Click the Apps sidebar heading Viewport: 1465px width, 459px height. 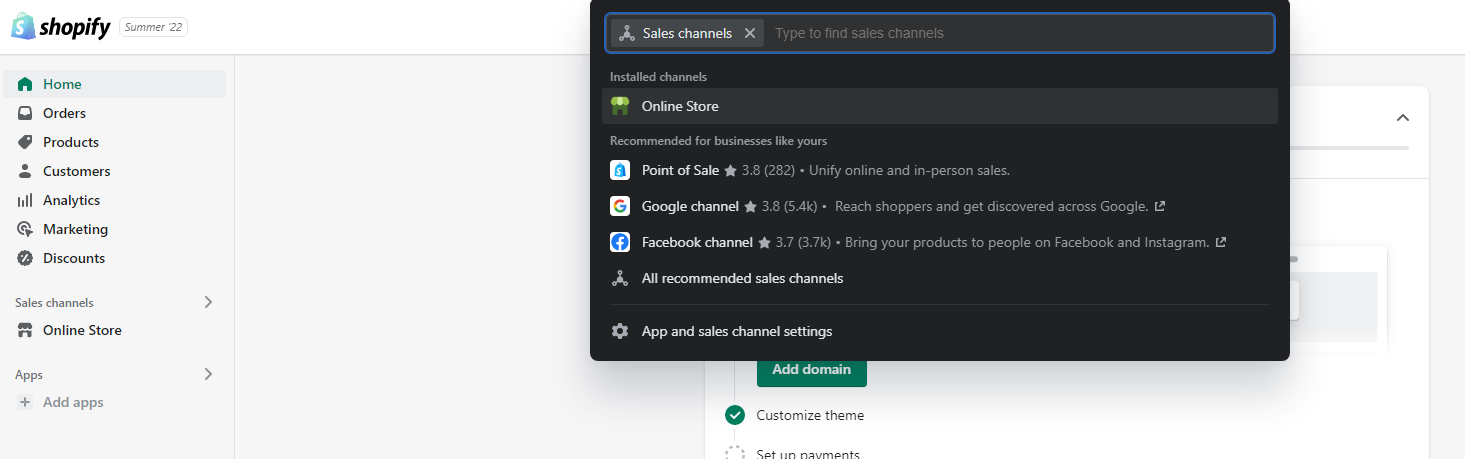tap(29, 375)
